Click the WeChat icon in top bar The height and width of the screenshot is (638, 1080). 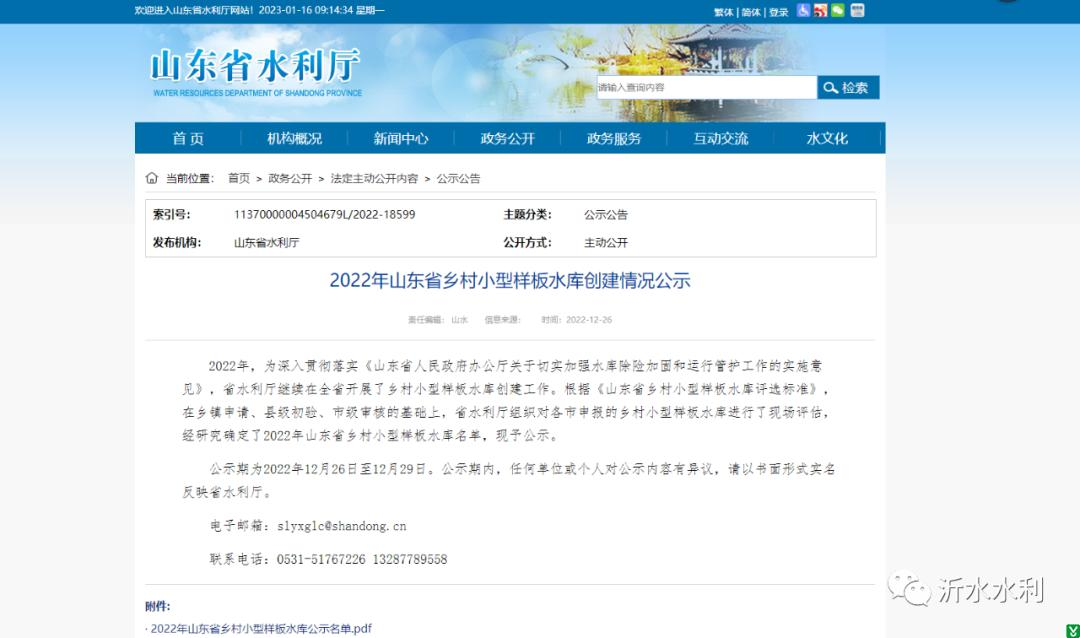838,11
